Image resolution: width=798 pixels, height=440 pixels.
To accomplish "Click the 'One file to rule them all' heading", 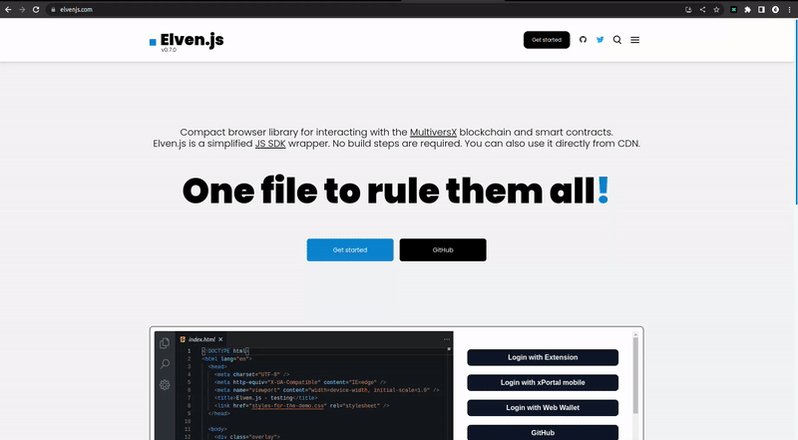I will [395, 191].
